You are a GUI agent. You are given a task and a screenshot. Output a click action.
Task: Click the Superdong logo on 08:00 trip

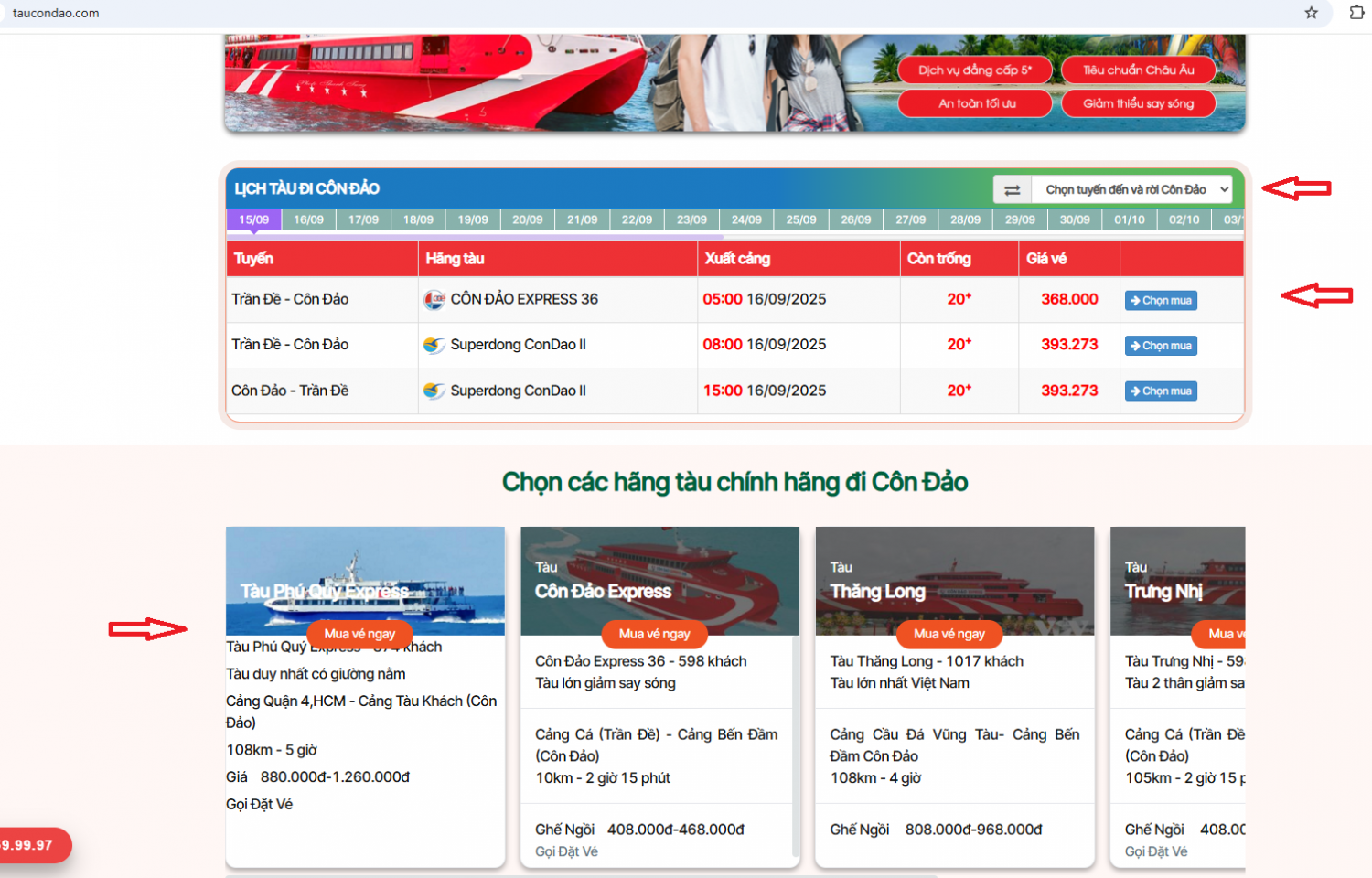(x=434, y=346)
